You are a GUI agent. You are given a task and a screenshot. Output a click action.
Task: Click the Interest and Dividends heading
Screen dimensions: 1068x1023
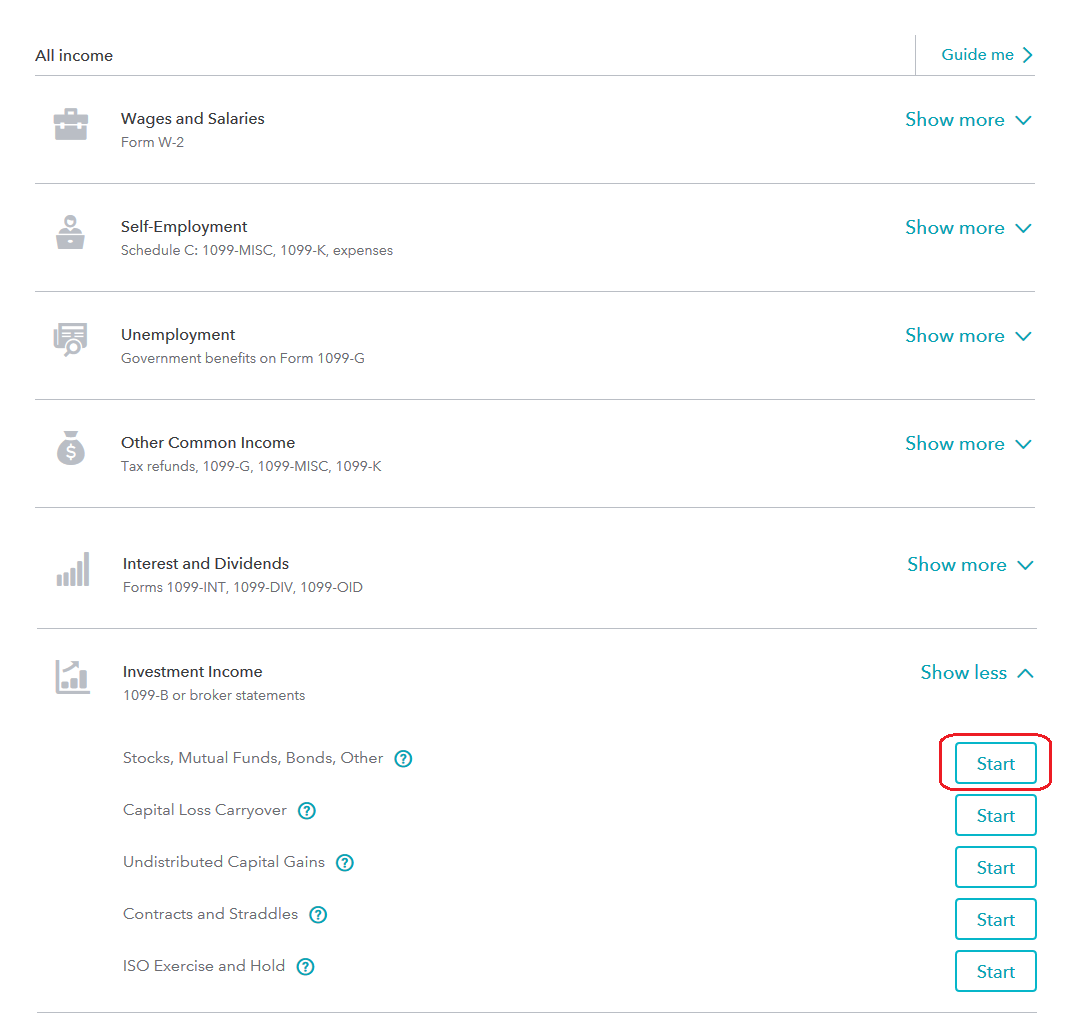click(x=206, y=564)
